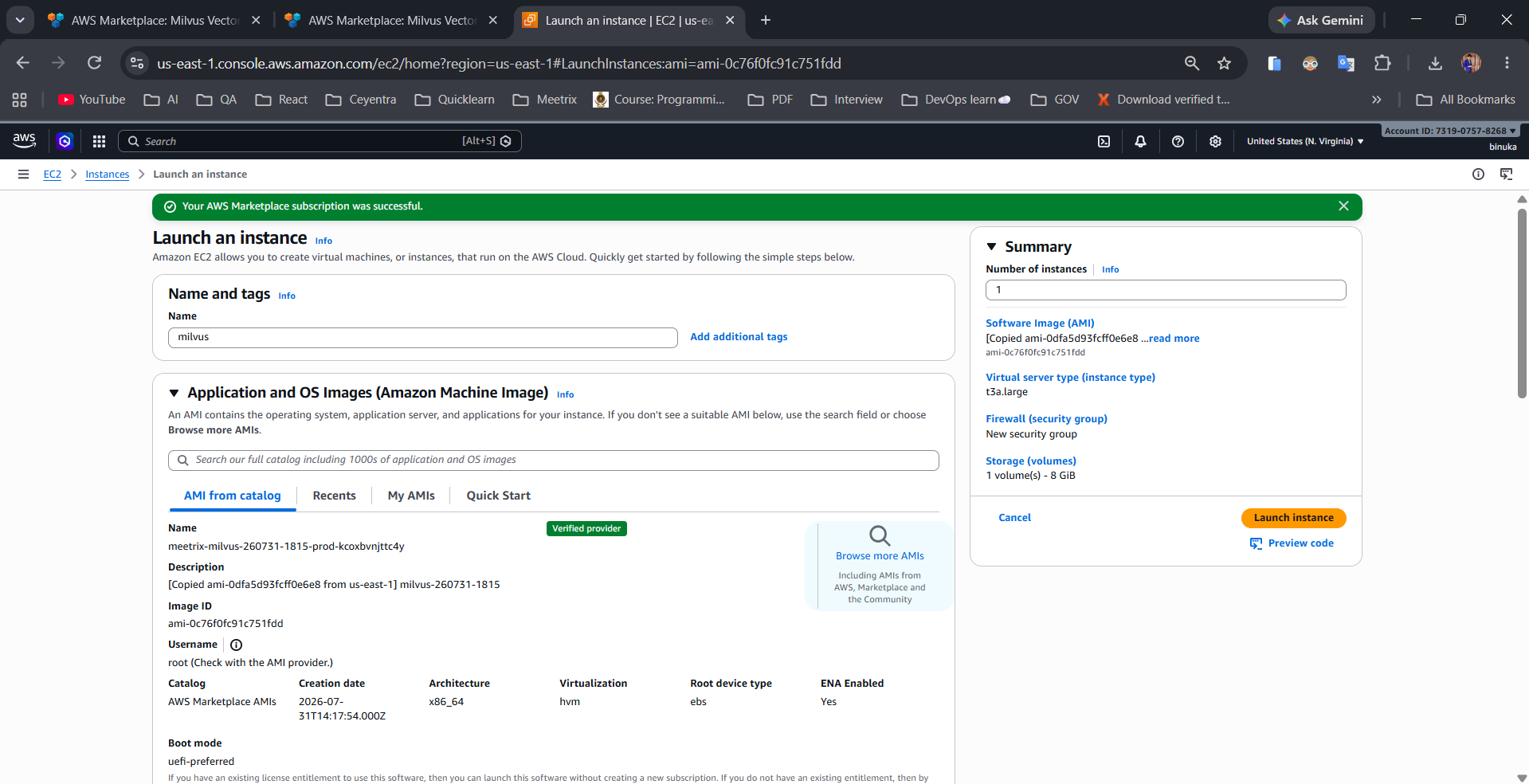Open the region selector United States (N. Virginia)

(1305, 141)
